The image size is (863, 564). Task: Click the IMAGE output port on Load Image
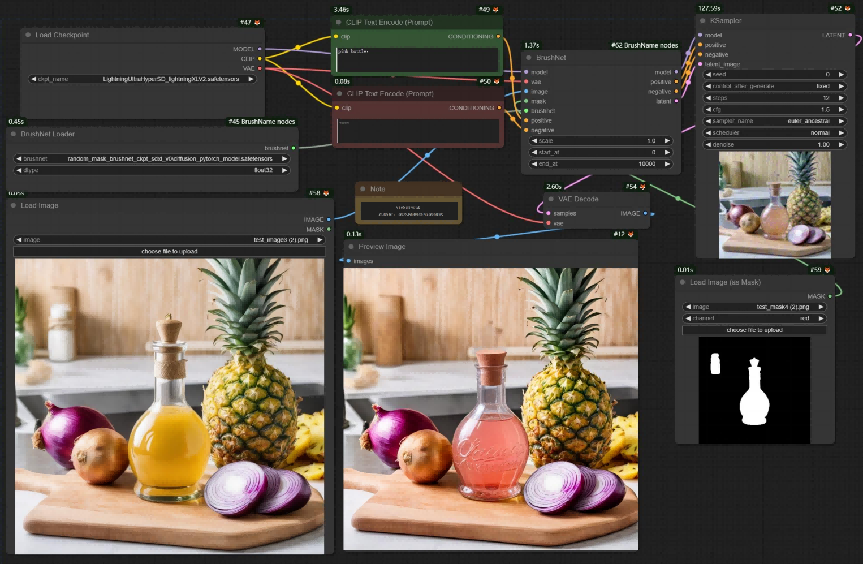[329, 220]
